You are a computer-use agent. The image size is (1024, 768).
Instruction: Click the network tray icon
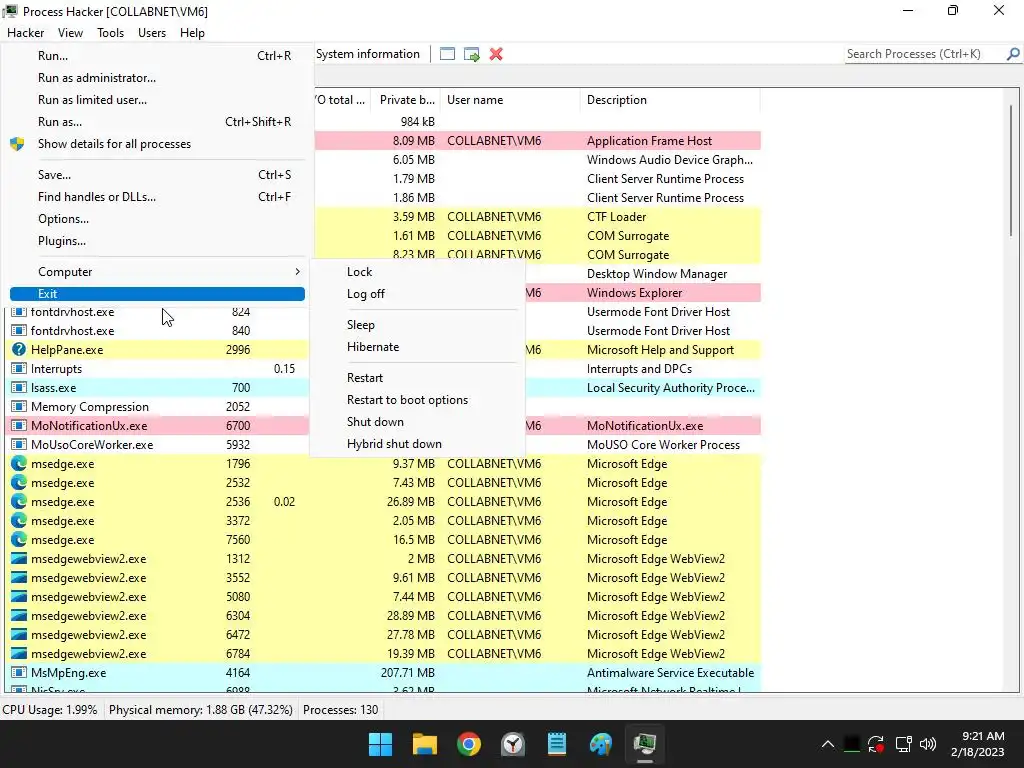pos(903,744)
